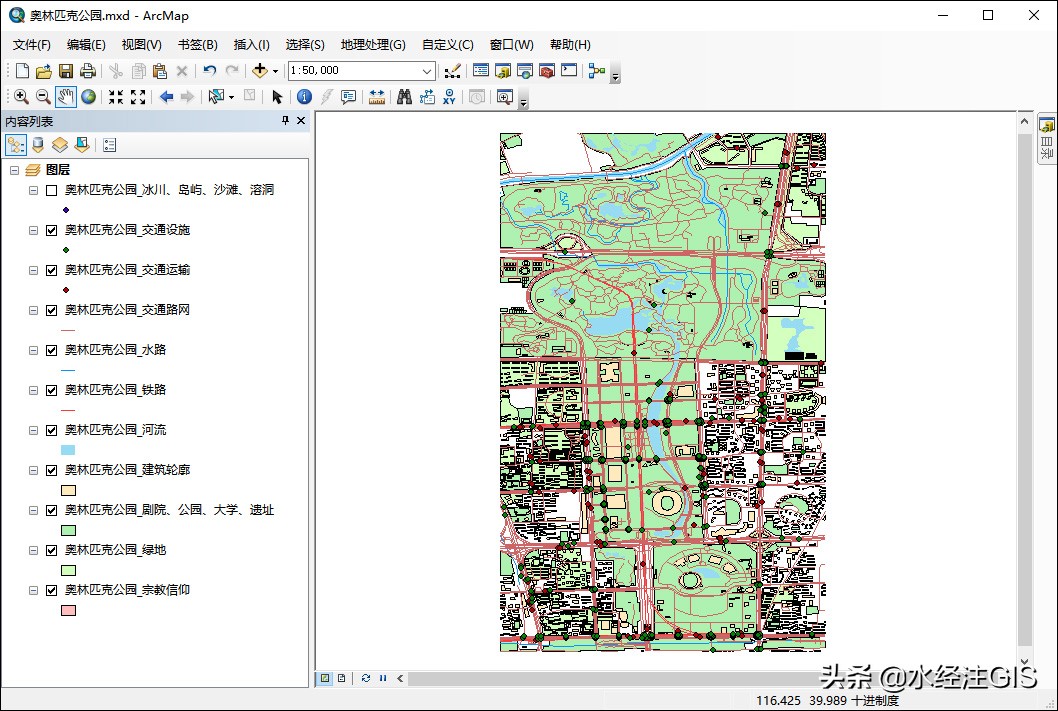Open the Find binoculars tool

click(404, 97)
